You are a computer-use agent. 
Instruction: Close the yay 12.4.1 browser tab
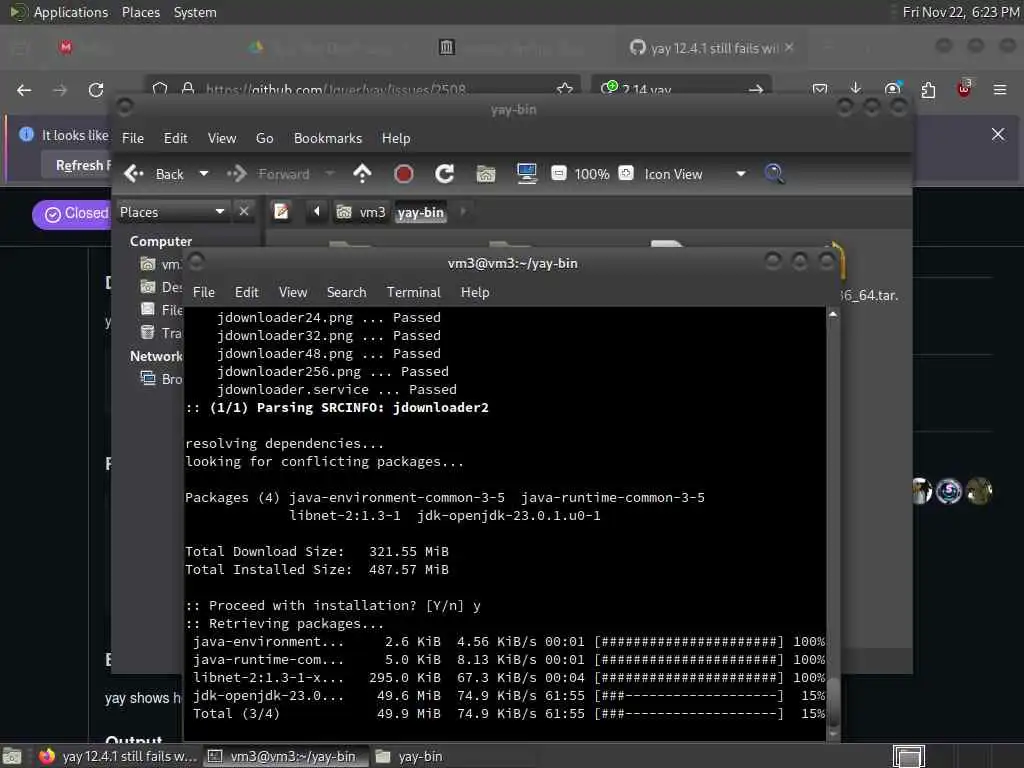point(789,47)
